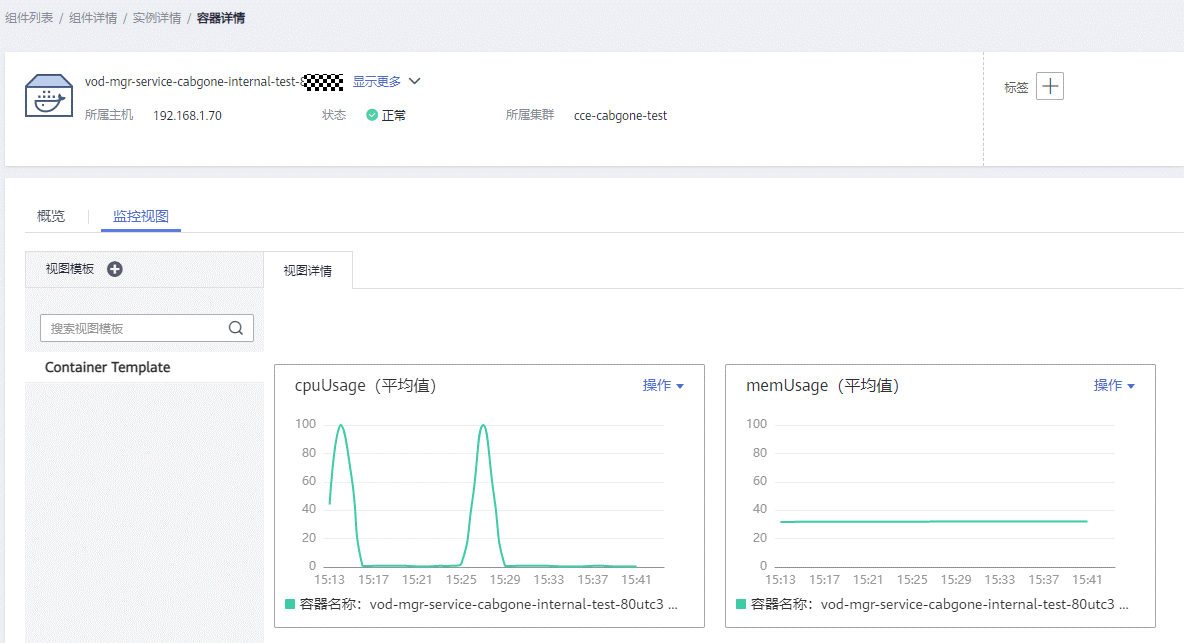1184x643 pixels.
Task: Add a new view template
Action: point(115,269)
